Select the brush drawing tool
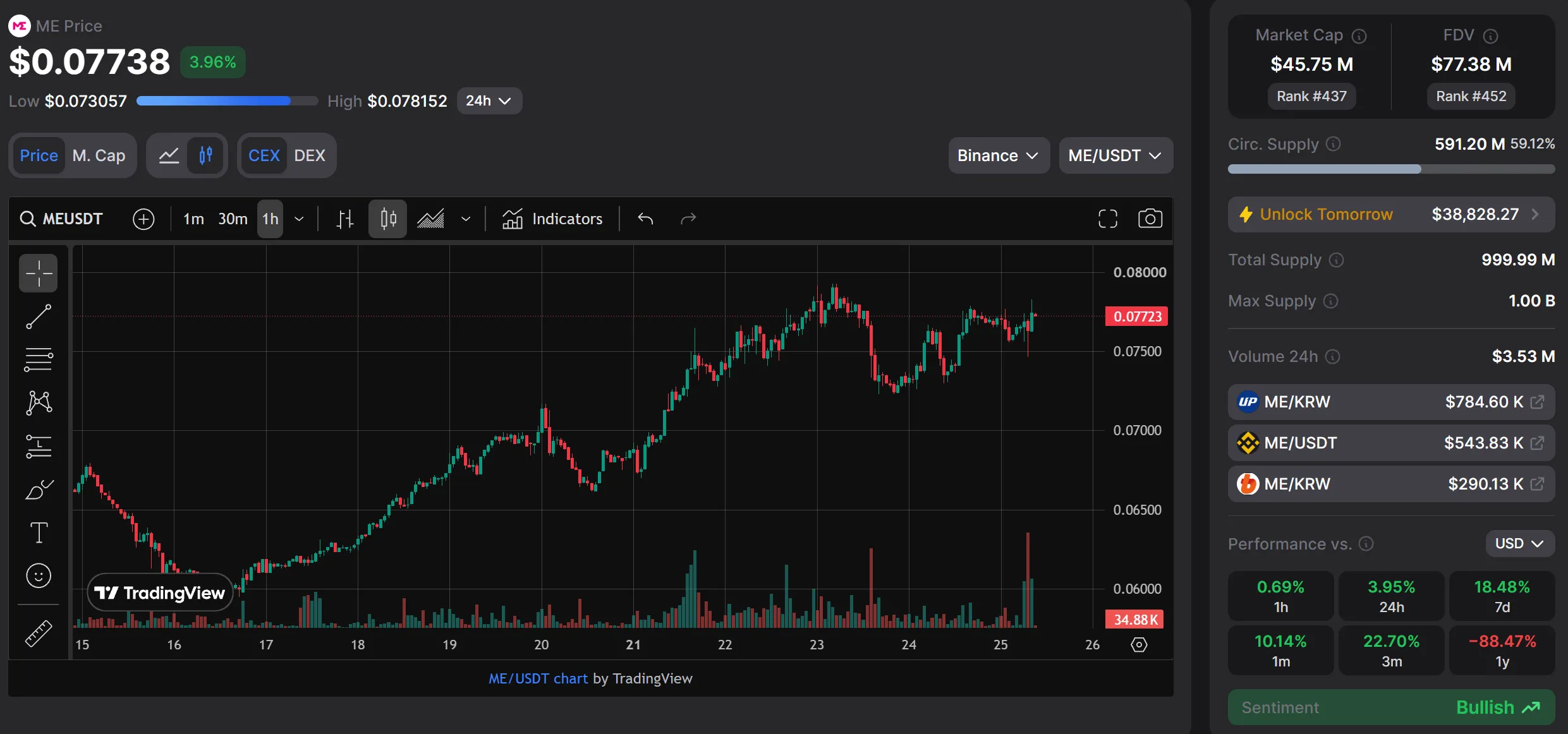Viewport: 1568px width, 734px height. pos(39,490)
